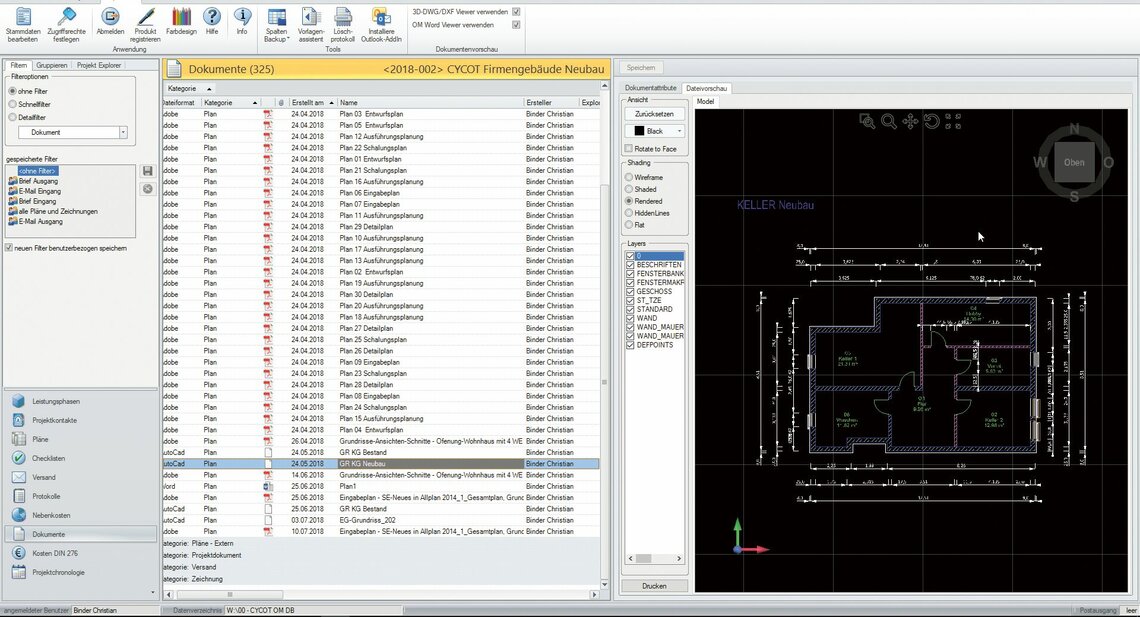The height and width of the screenshot is (617, 1140).
Task: Select the pan tool in CAD preview
Action: click(x=910, y=121)
